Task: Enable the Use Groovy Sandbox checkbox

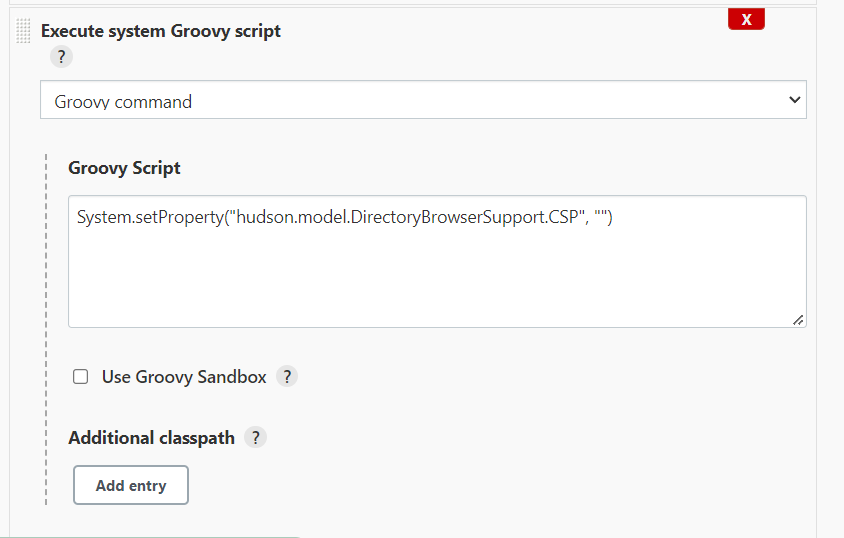Action: click(x=80, y=377)
